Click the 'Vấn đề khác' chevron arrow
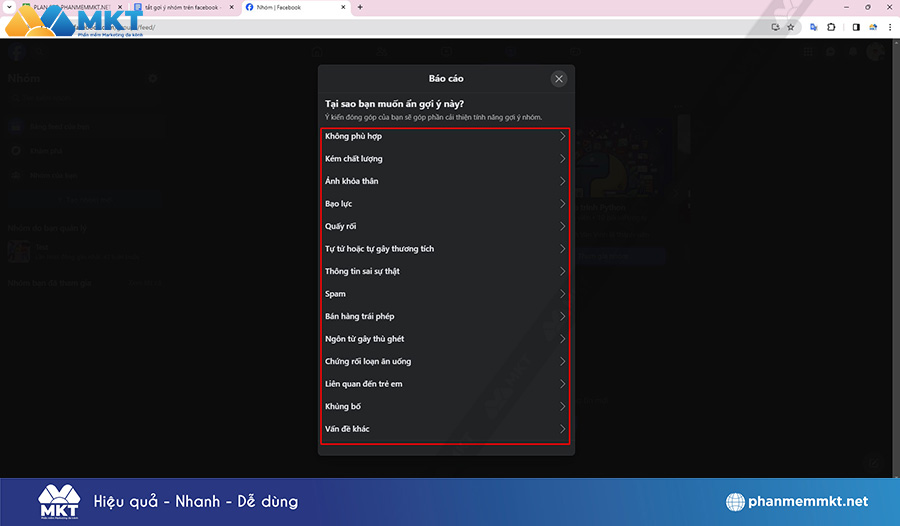The width and height of the screenshot is (900, 526). [x=562, y=429]
